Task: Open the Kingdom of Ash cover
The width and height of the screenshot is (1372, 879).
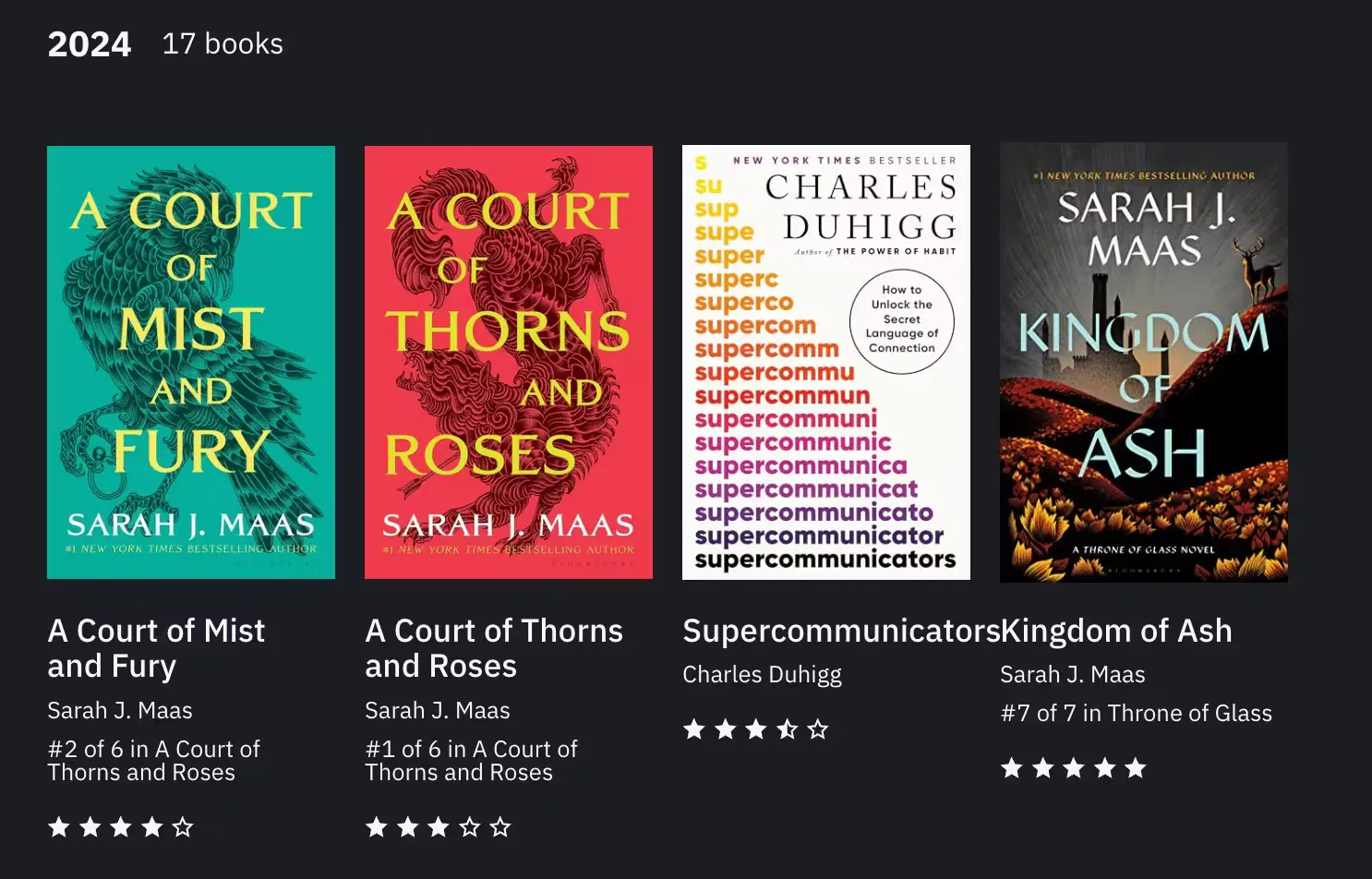Action: click(1143, 362)
